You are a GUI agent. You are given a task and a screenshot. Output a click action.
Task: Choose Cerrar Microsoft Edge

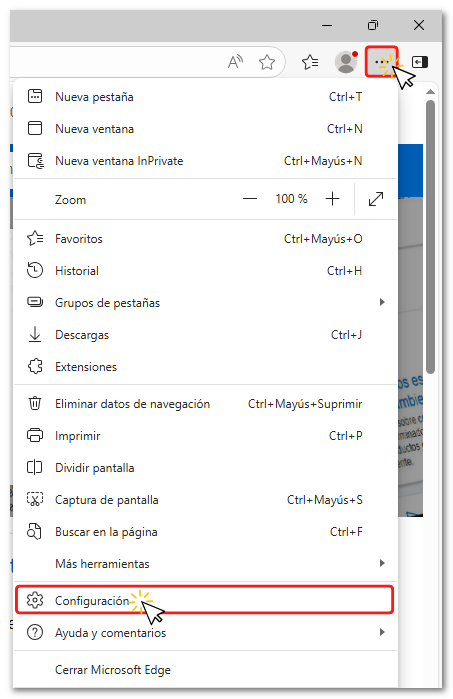click(x=205, y=670)
